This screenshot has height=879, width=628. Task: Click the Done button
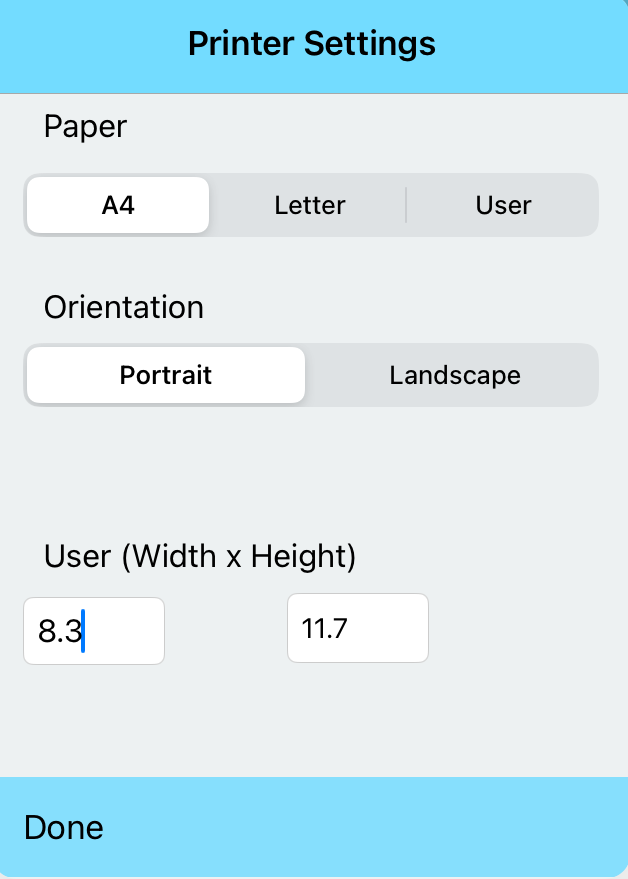tap(63, 827)
